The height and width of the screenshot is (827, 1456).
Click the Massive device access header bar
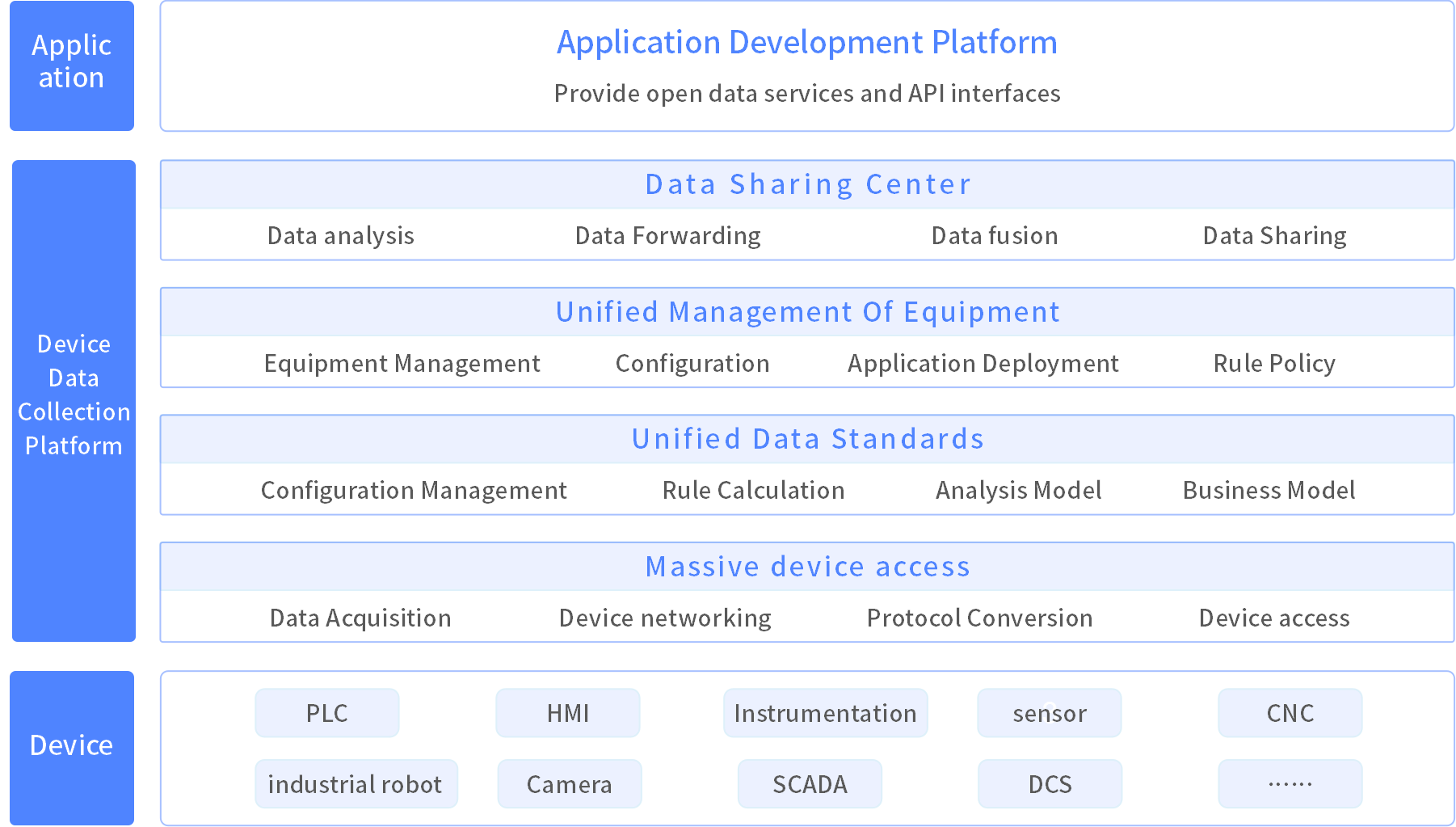point(806,566)
